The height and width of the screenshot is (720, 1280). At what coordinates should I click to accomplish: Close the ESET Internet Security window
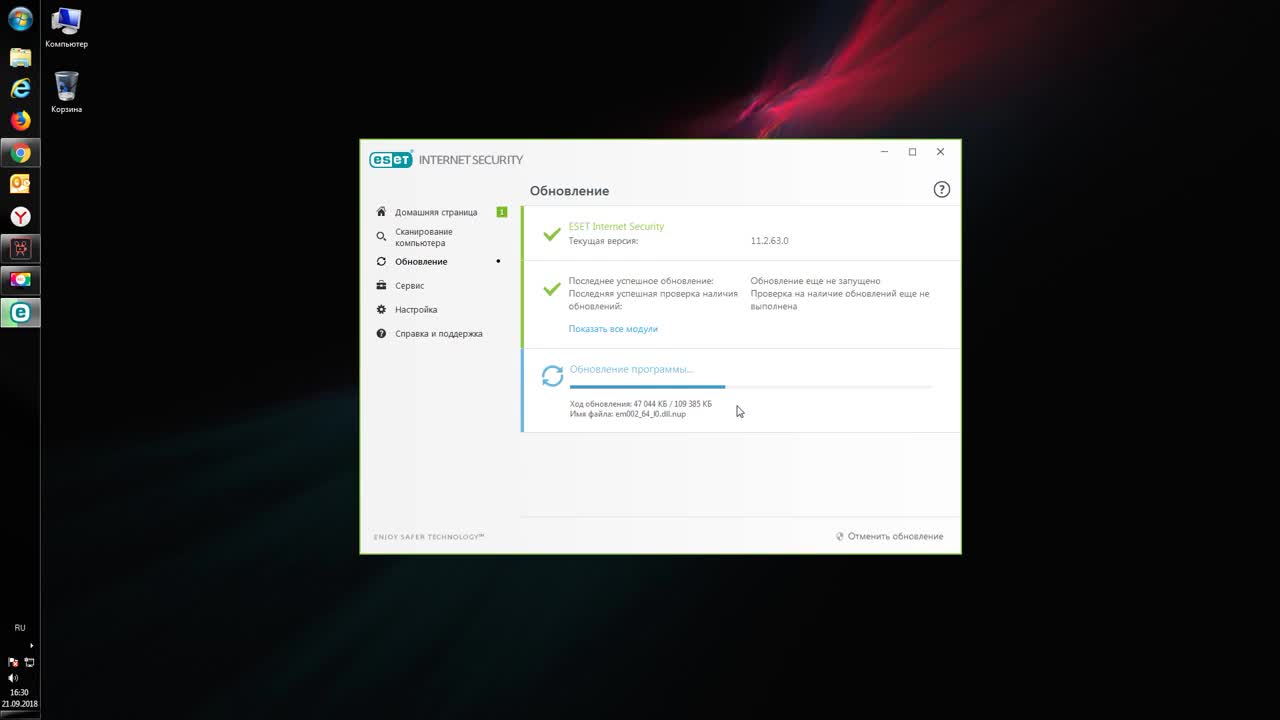pyautogui.click(x=940, y=152)
